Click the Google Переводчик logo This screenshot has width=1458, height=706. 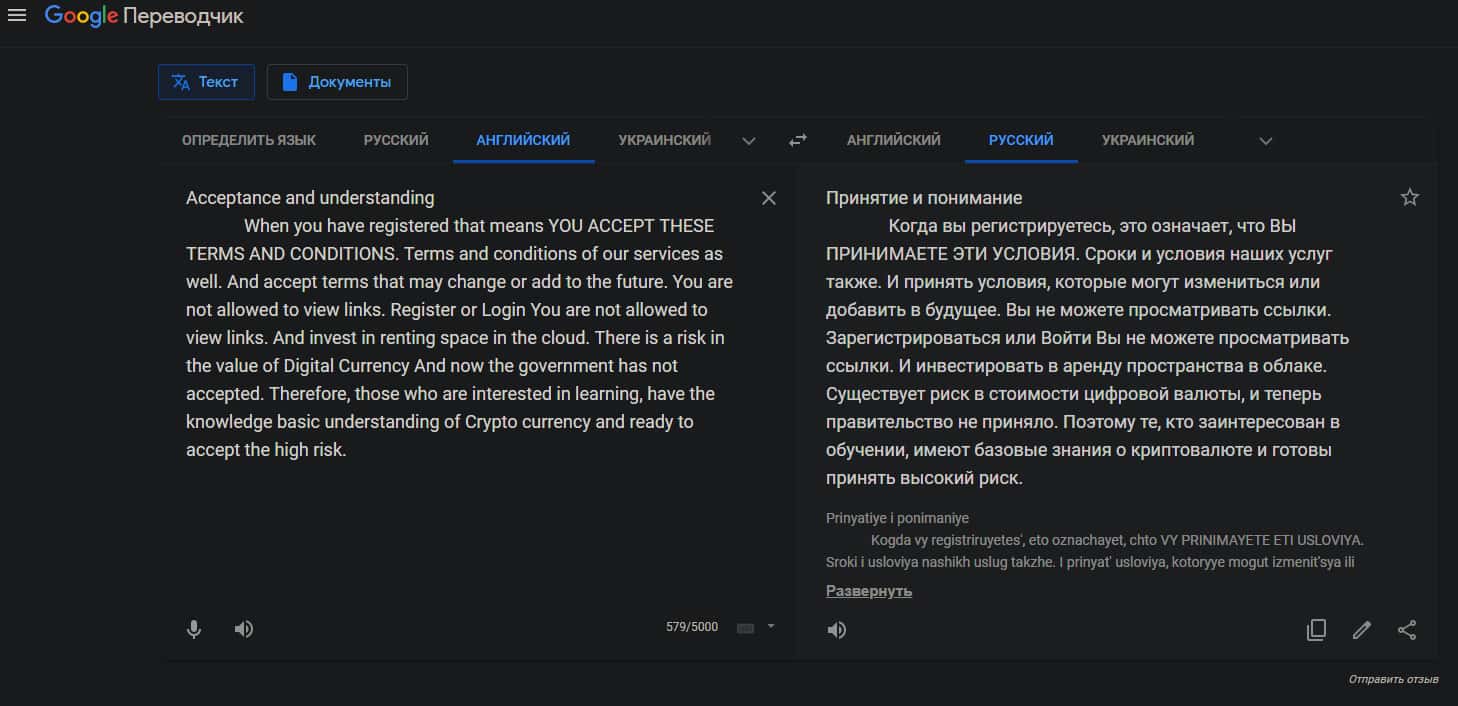tap(144, 16)
